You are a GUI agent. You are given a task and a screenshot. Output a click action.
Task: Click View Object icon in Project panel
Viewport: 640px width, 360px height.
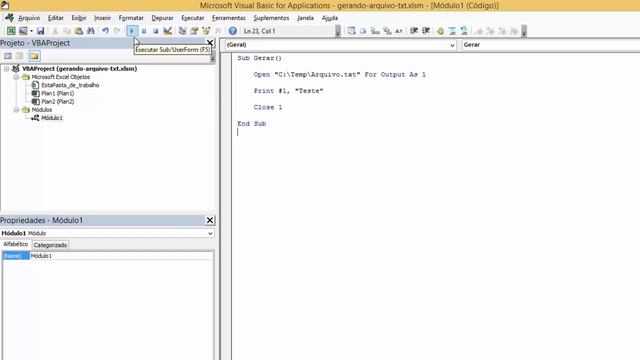tap(20, 56)
